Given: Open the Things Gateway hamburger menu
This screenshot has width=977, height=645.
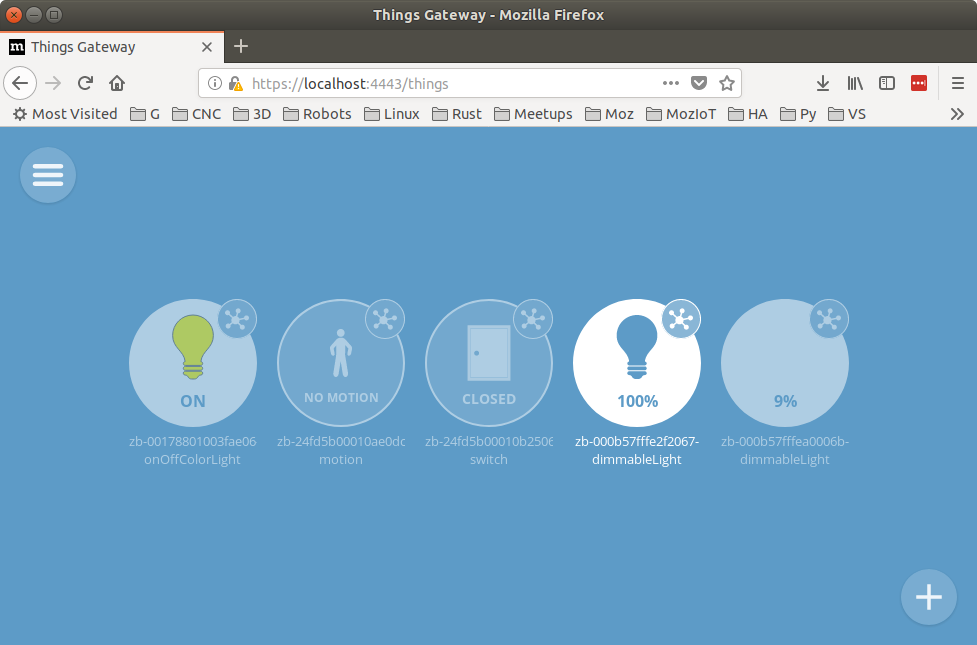Looking at the screenshot, I should [x=48, y=175].
